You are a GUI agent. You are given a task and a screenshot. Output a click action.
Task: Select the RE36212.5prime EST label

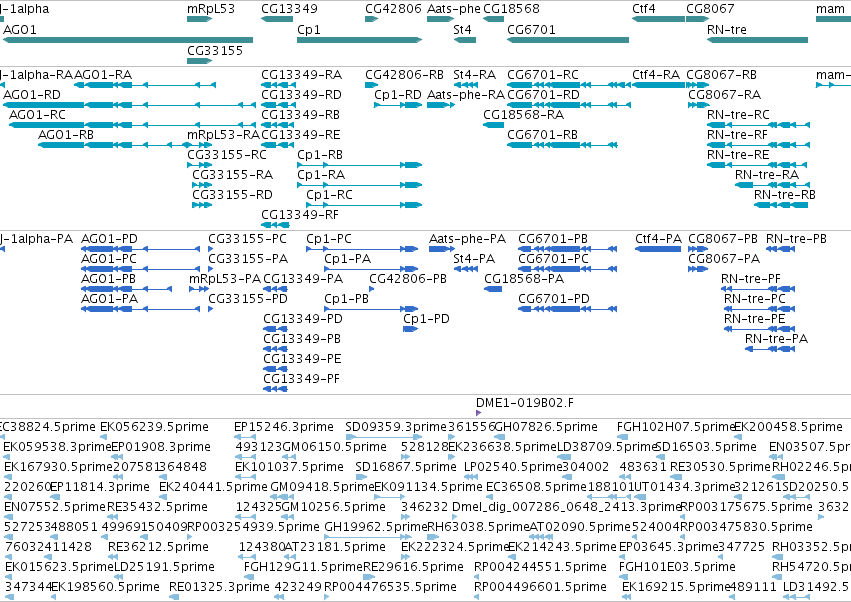158,547
